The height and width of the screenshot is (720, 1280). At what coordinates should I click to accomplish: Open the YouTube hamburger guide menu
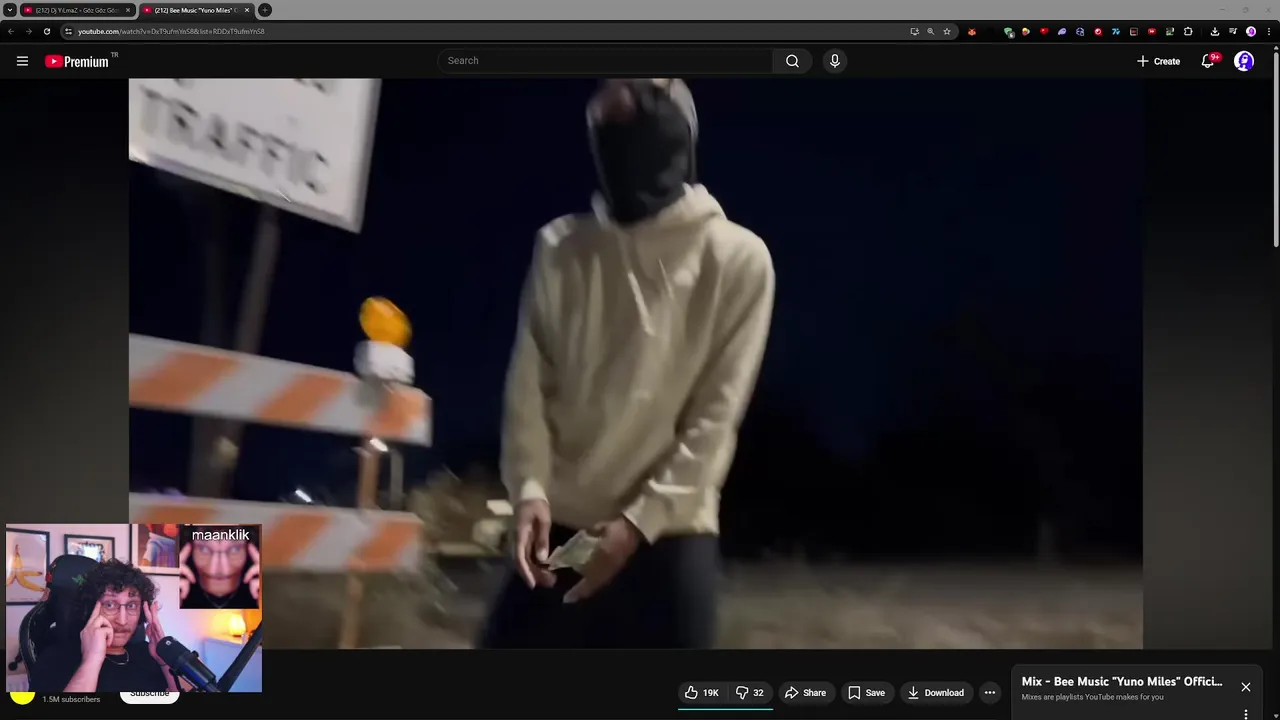22,61
